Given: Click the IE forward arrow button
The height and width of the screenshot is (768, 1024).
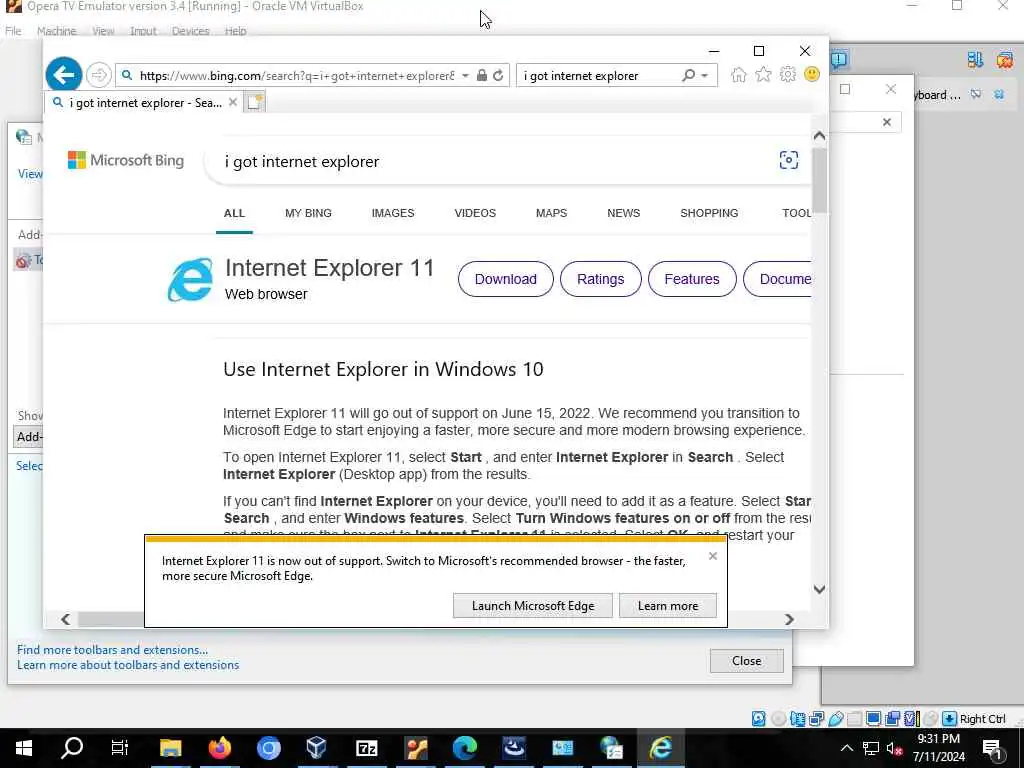Looking at the screenshot, I should [x=99, y=75].
